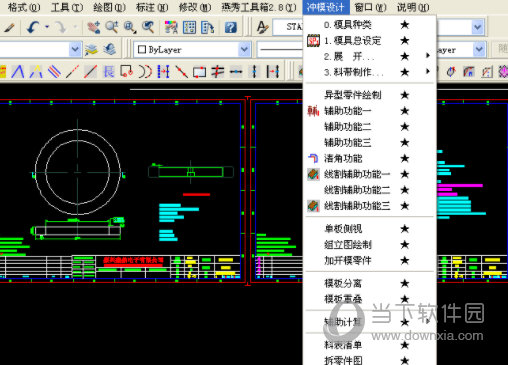Choose 1.模具总设定 from the menu
This screenshot has height=365, width=508.
point(369,41)
